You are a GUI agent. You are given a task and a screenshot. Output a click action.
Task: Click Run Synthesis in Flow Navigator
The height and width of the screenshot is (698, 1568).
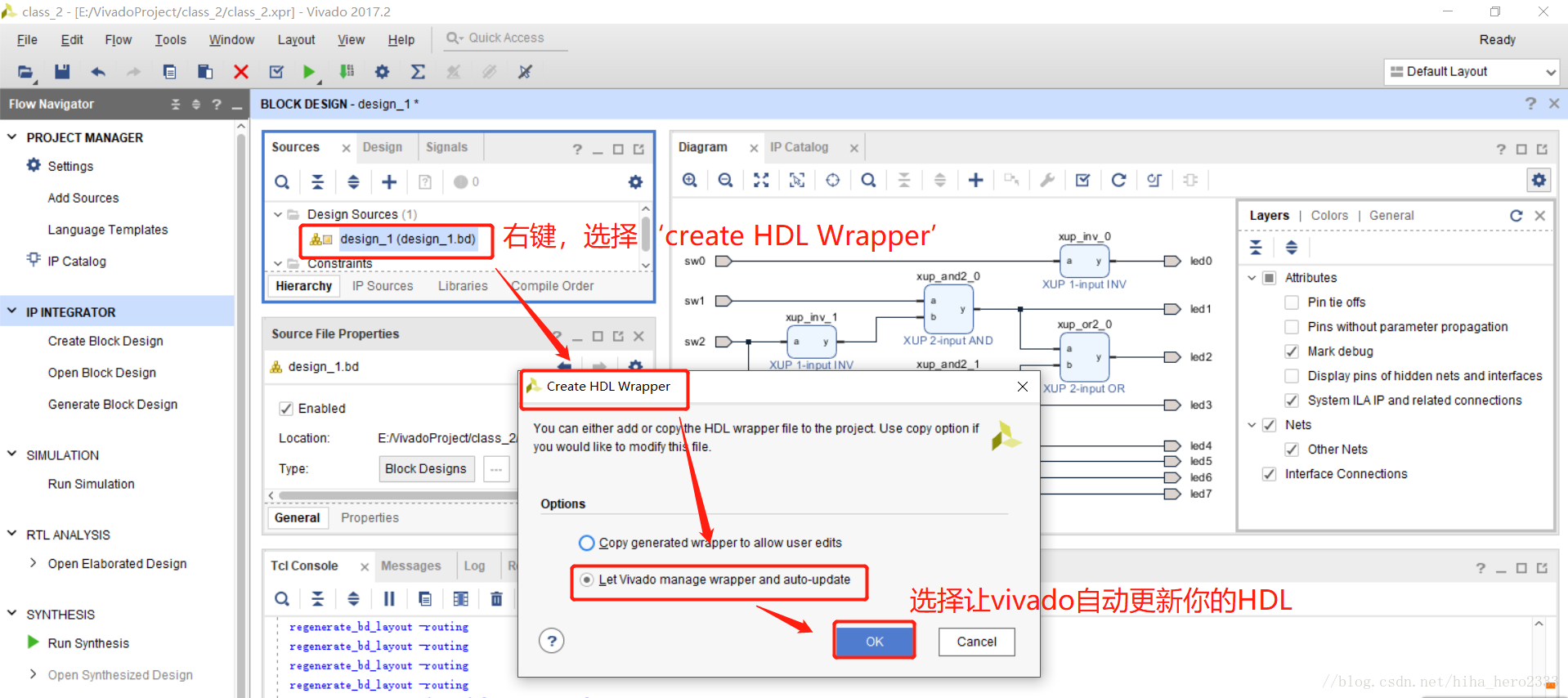point(88,643)
